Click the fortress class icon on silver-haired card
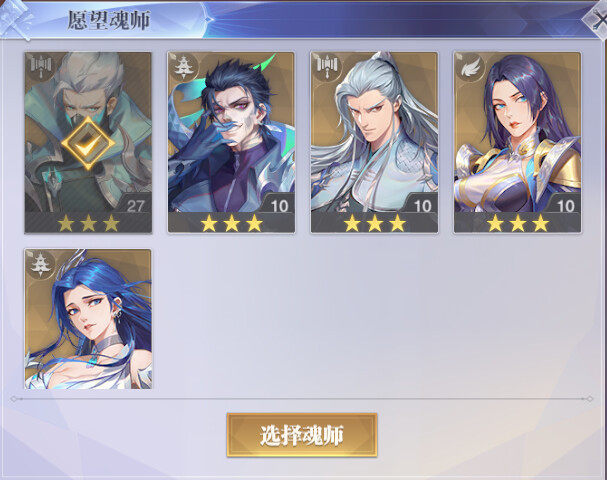607x480 pixels. tap(326, 66)
